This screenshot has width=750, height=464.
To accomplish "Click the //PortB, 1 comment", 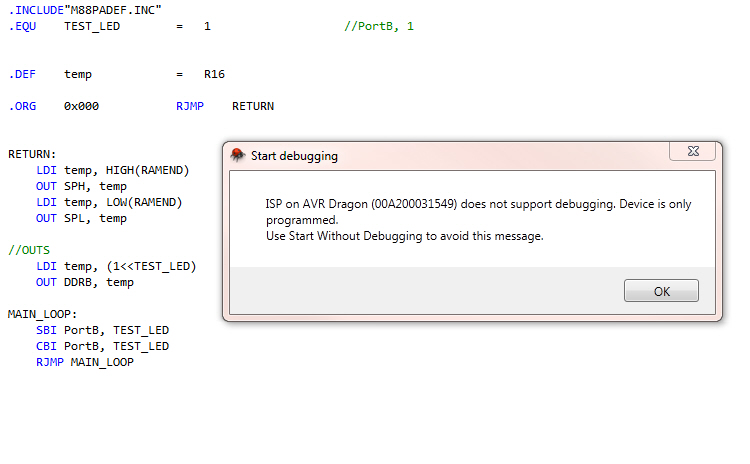I will [x=379, y=26].
